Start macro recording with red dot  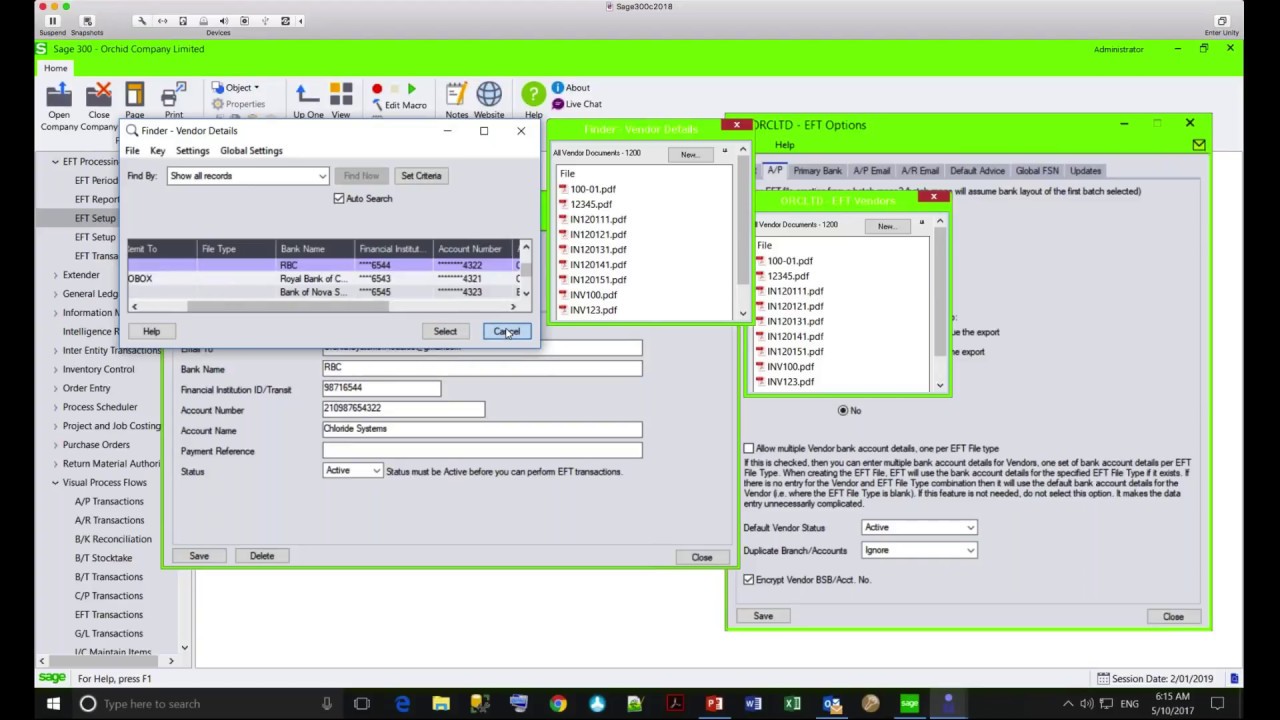click(x=377, y=89)
